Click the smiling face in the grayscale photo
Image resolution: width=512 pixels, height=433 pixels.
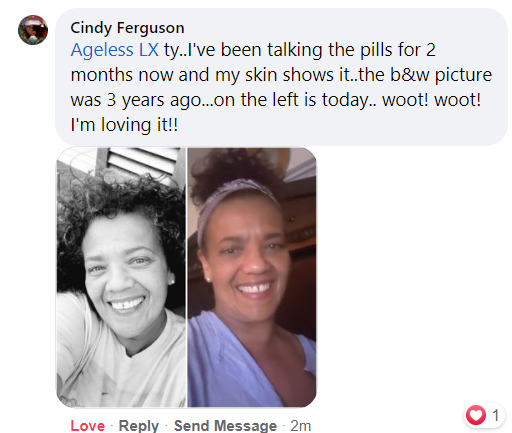pyautogui.click(x=125, y=275)
